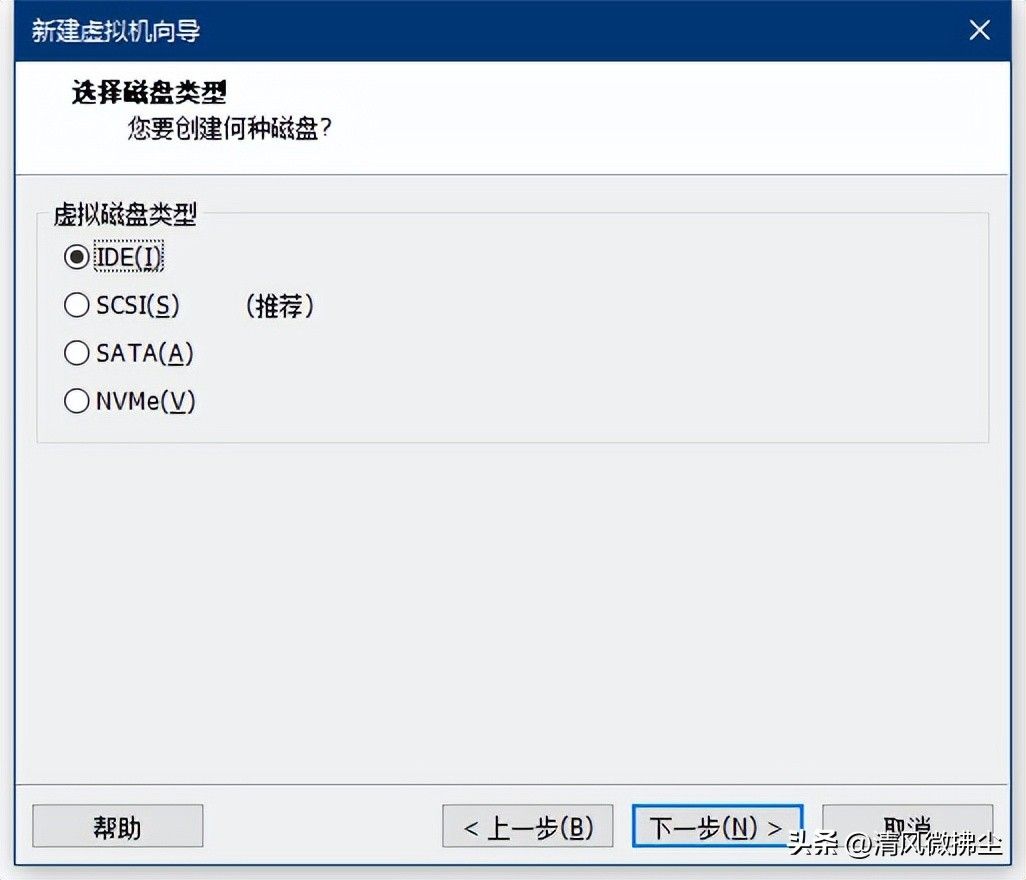Close the 新建虚拟机向导 dialog
The height and width of the screenshot is (880, 1026).
pos(979,30)
